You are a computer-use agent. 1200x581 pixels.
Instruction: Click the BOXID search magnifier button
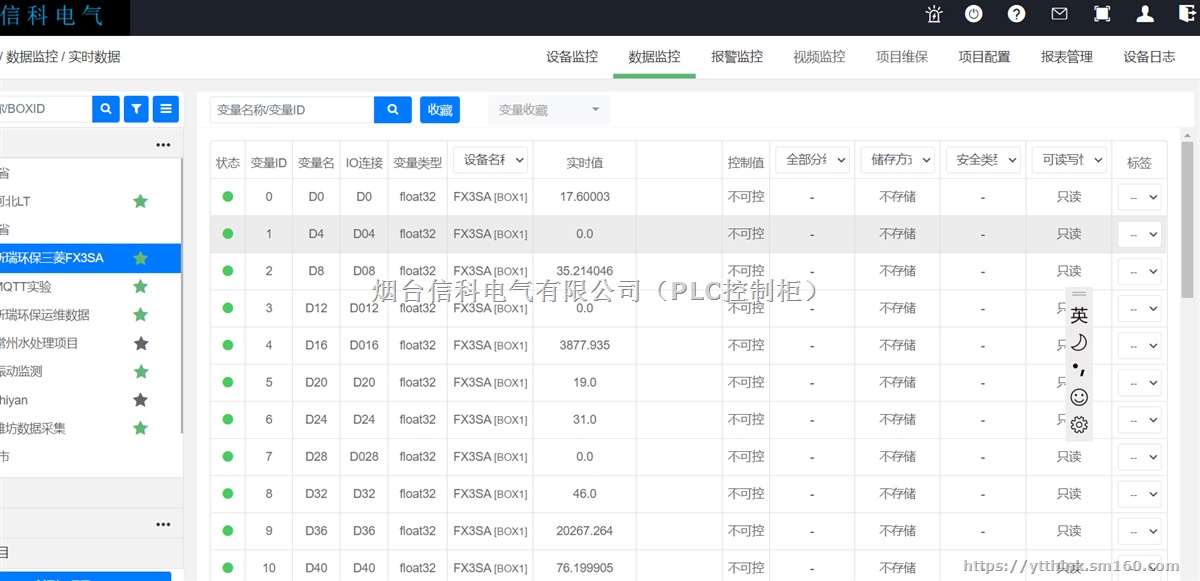[106, 109]
